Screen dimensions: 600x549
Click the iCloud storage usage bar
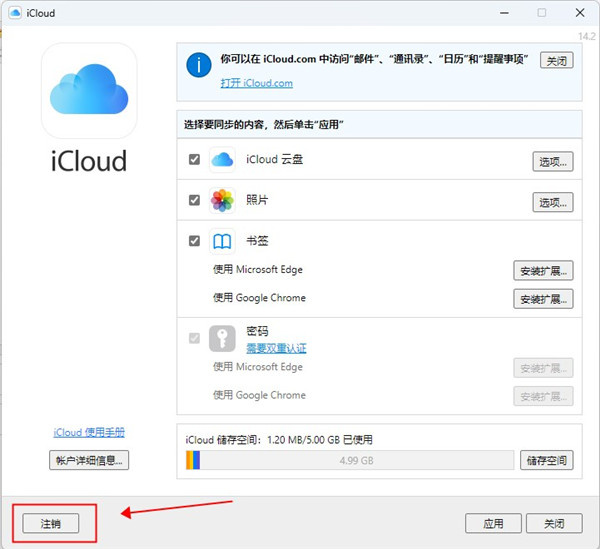pyautogui.click(x=349, y=460)
